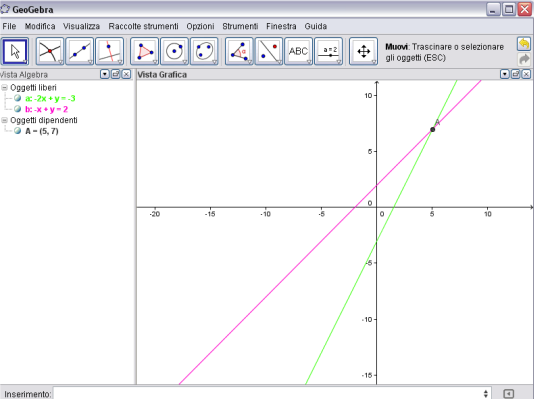Screen dimensions: 538x399
Task: Open the Strumenti menu
Action: click(x=240, y=26)
